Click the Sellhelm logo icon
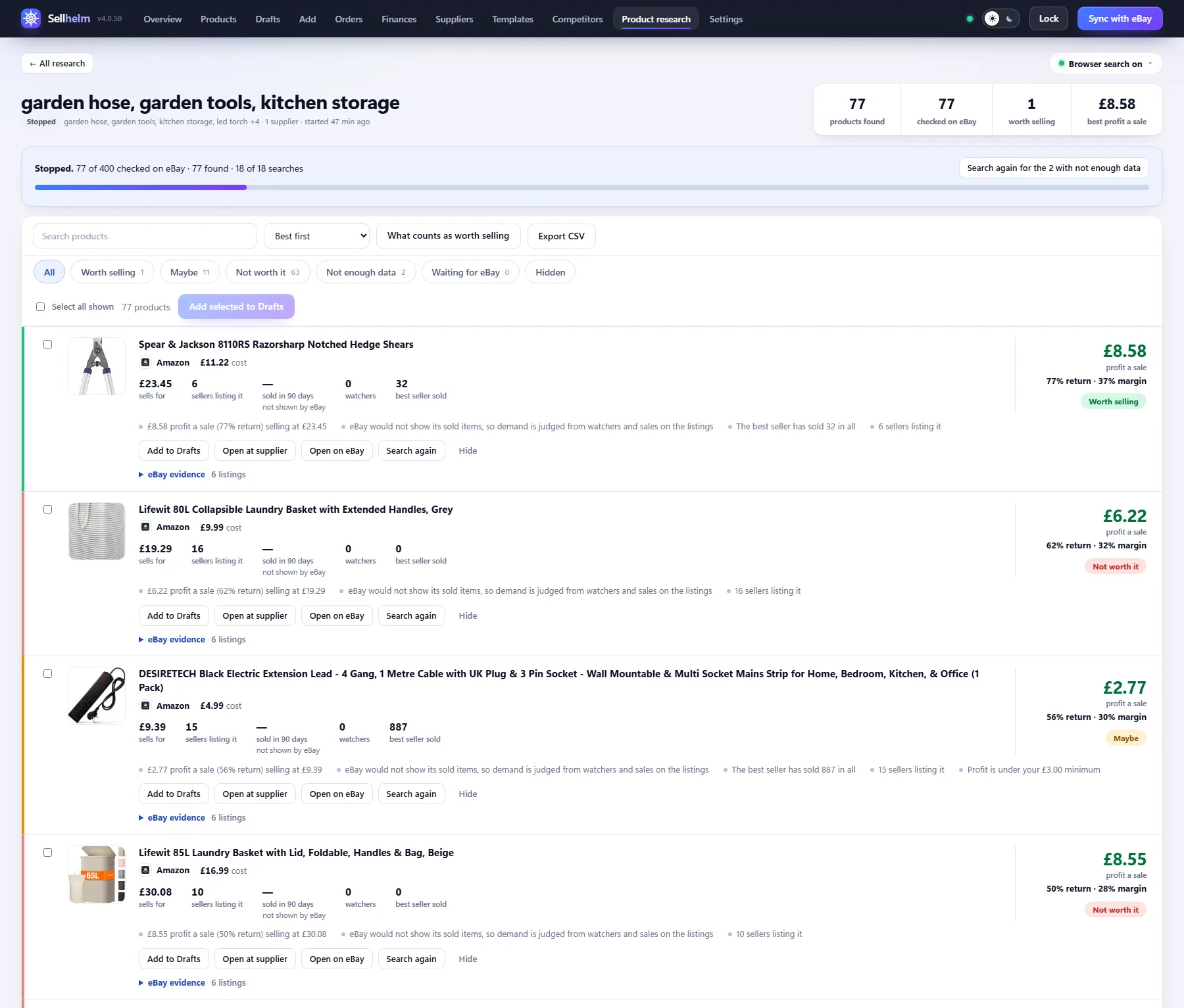 pos(31,18)
